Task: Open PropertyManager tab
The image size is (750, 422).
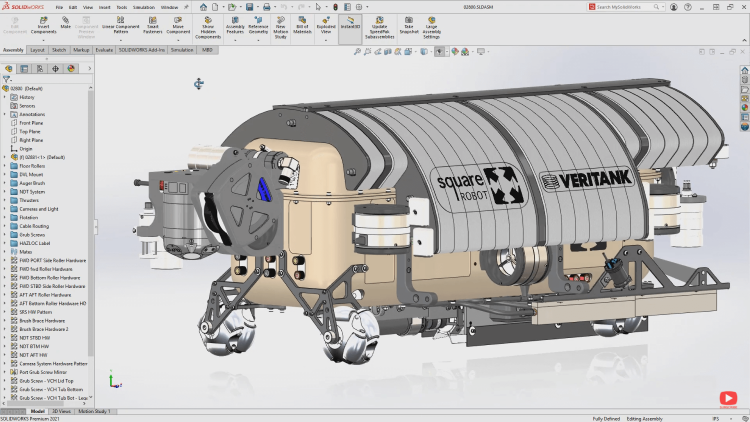Action: point(24,68)
